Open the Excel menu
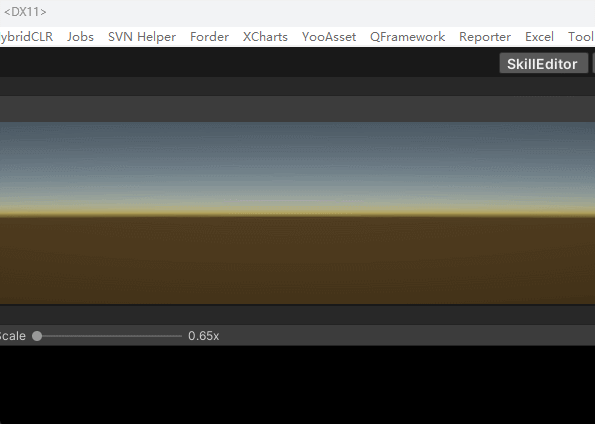 (x=539, y=37)
